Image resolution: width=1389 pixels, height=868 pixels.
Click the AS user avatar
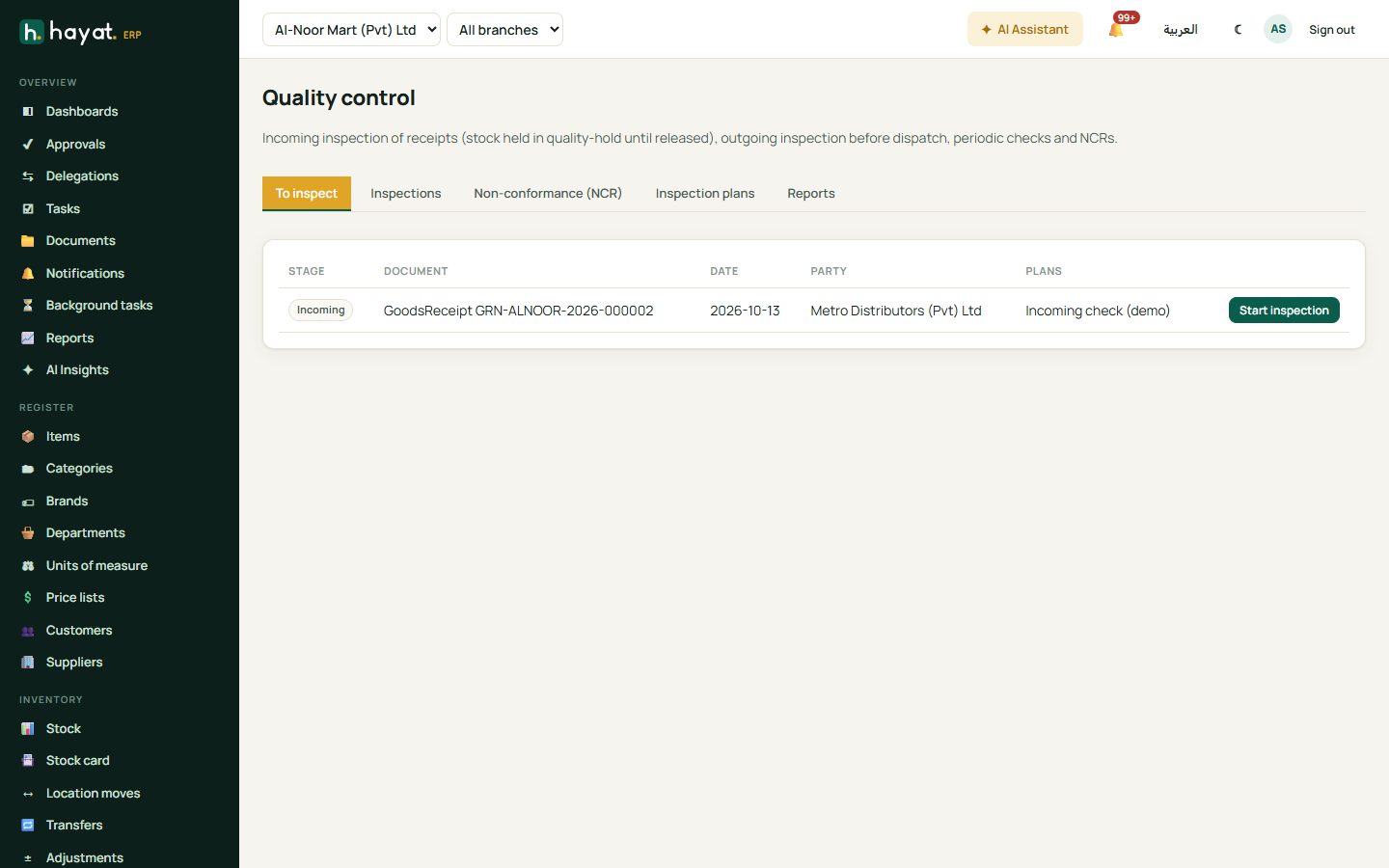tap(1278, 29)
